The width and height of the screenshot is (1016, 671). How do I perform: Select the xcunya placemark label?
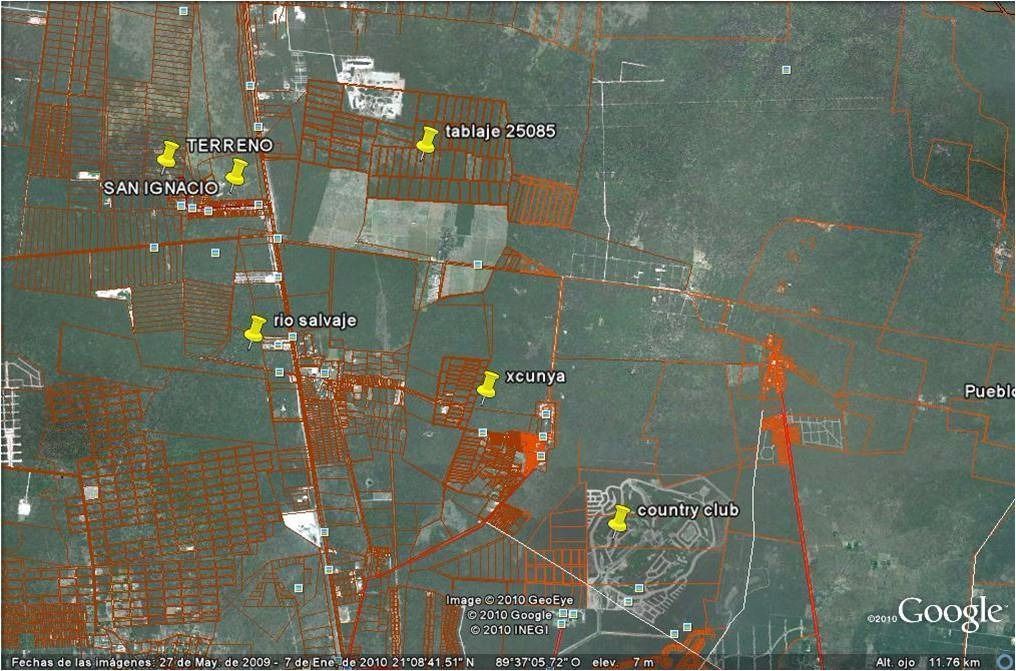pyautogui.click(x=536, y=377)
